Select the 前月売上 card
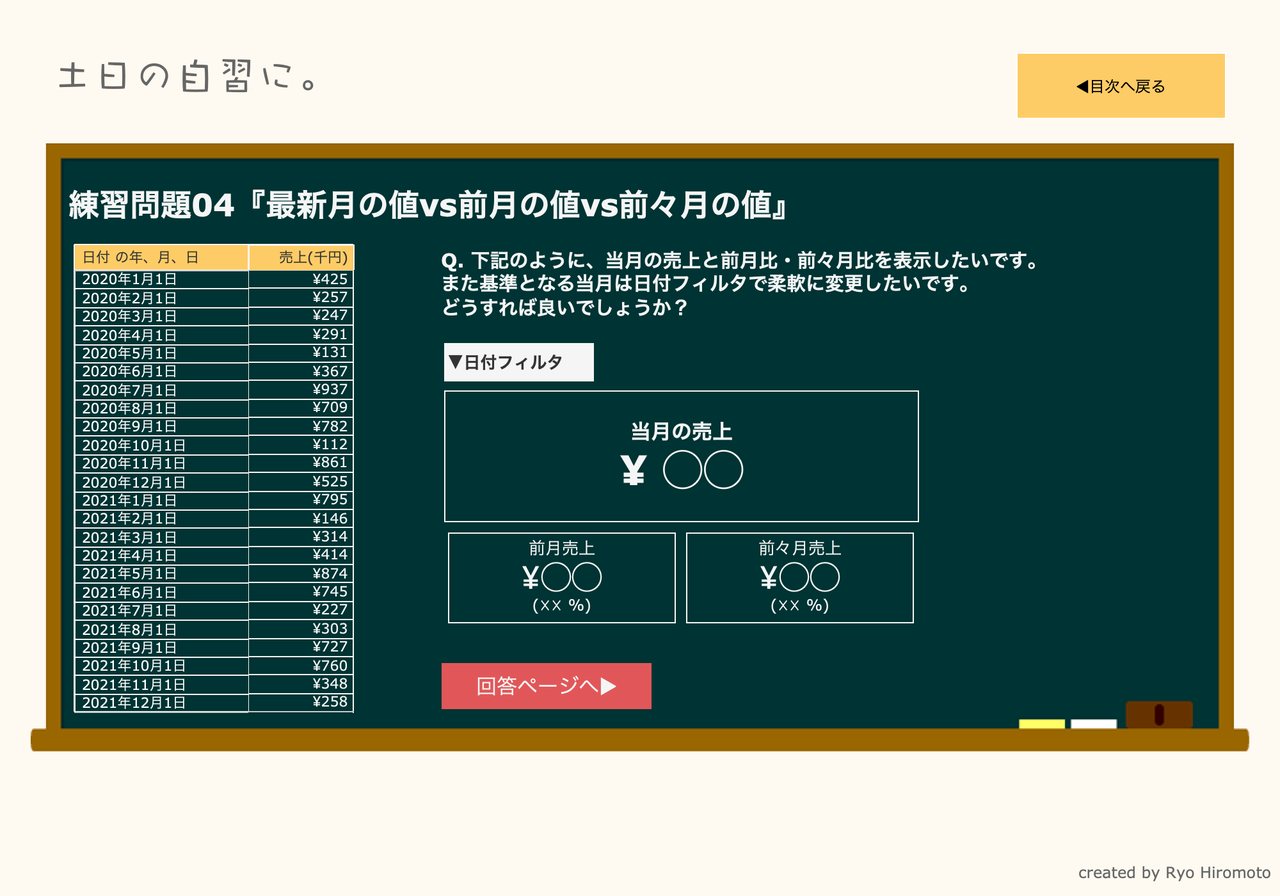This screenshot has height=896, width=1280. (562, 578)
